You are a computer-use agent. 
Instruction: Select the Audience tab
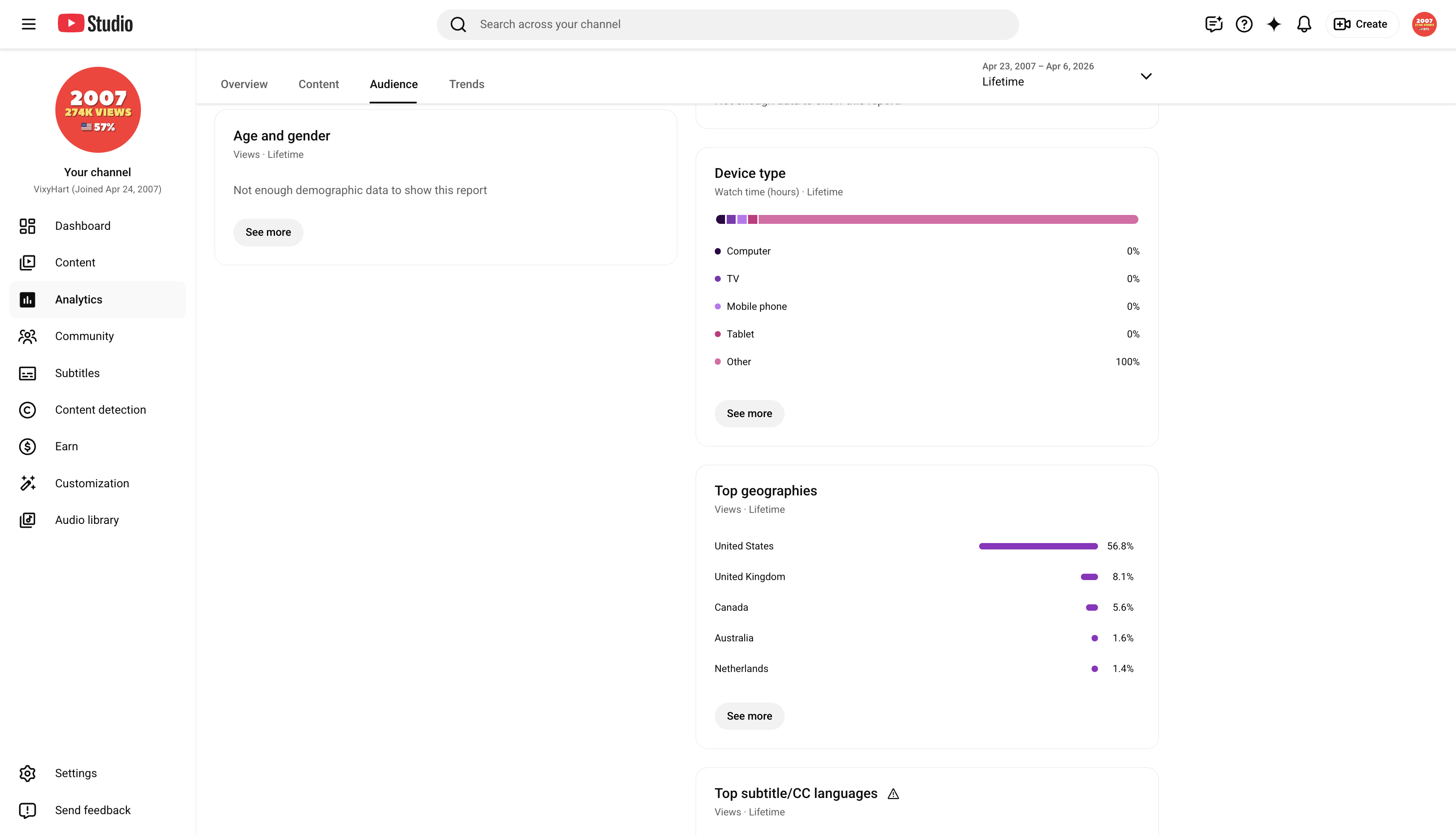(x=393, y=84)
